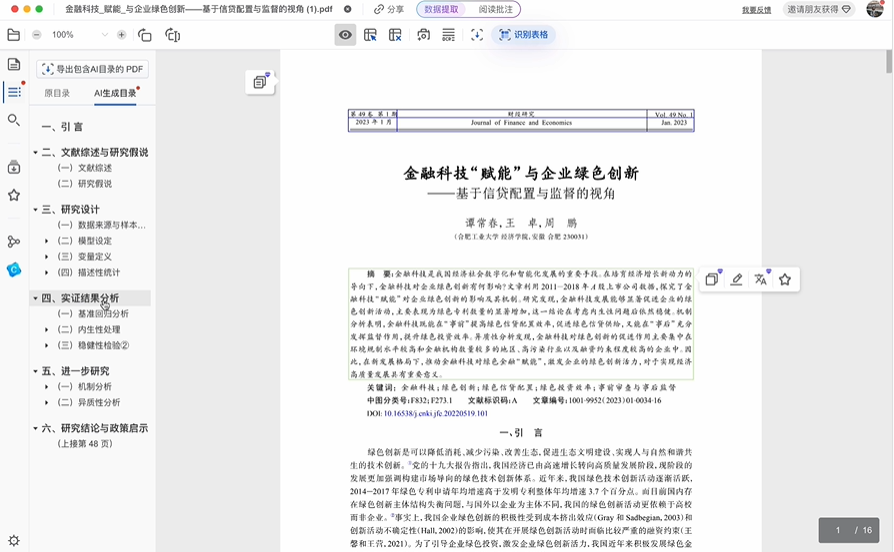Viewport: 894px width, 552px height.
Task: Click the export download frame icon
Action: coord(477,35)
